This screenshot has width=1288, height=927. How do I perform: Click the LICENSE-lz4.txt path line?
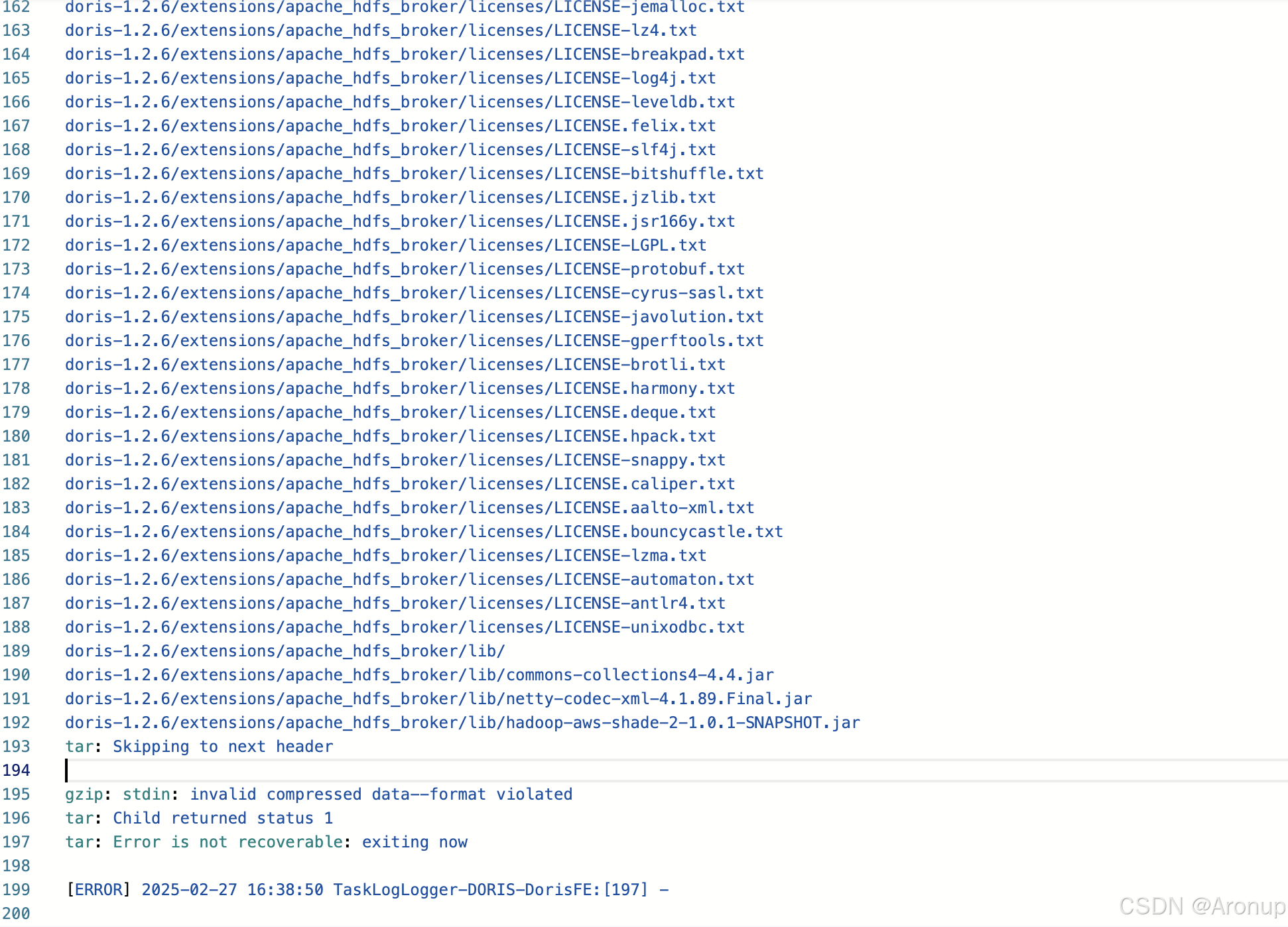[x=381, y=31]
